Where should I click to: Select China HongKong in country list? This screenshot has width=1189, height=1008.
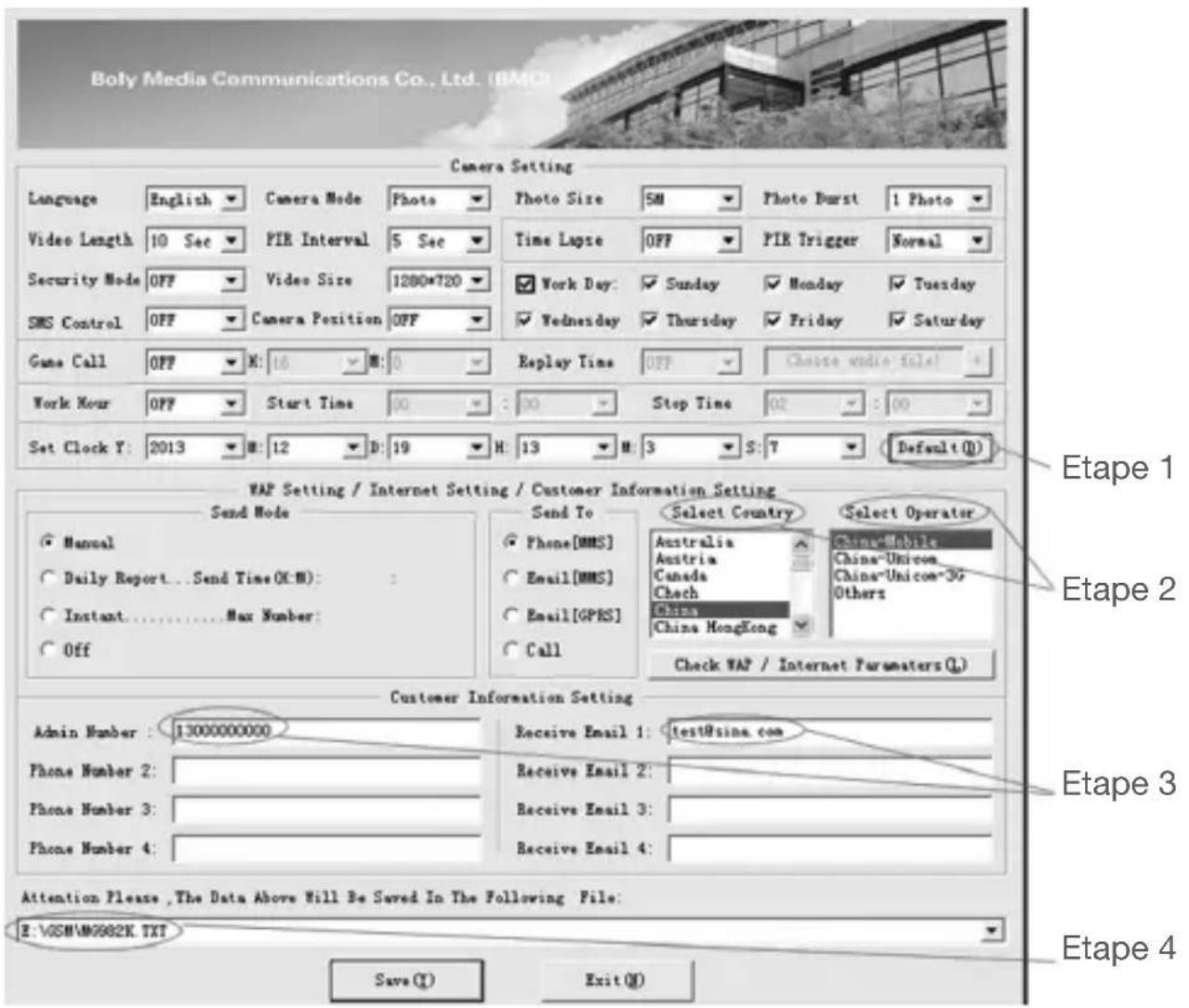pos(720,628)
